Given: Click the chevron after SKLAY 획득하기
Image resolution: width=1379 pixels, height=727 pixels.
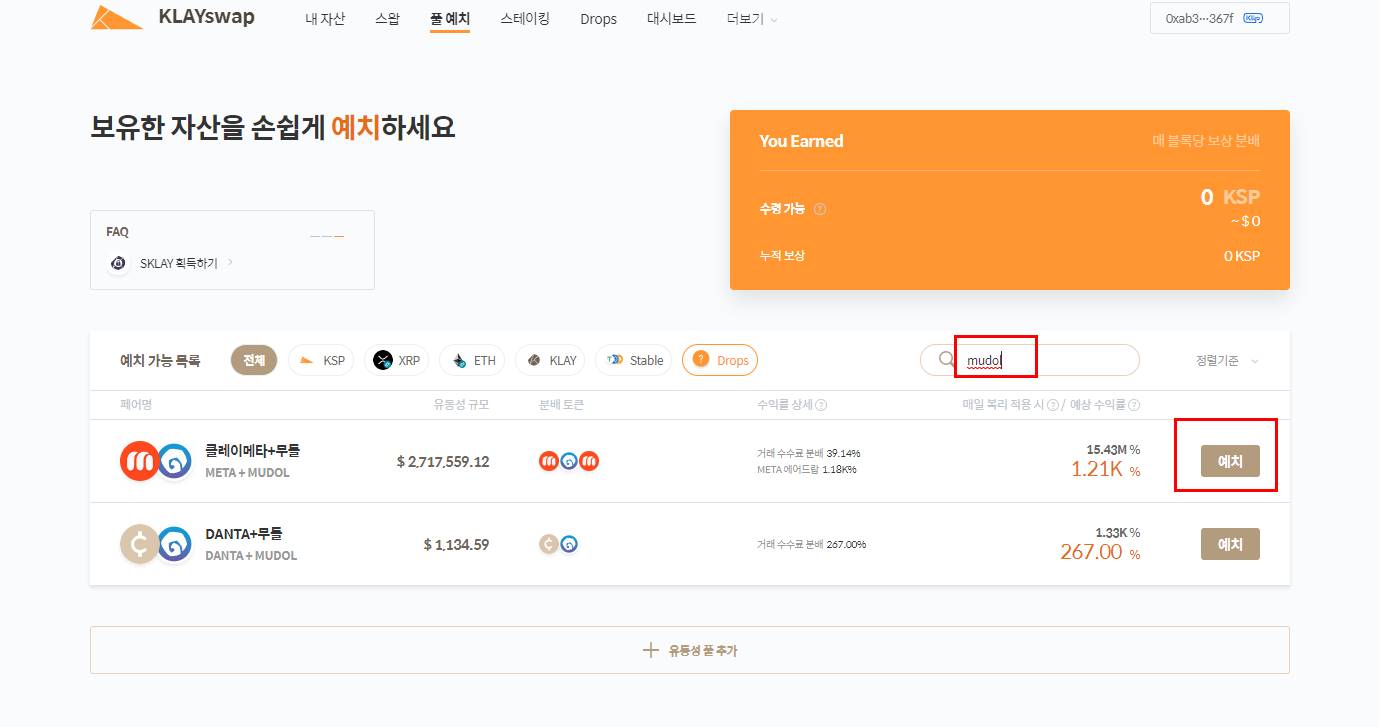Looking at the screenshot, I should tap(231, 263).
